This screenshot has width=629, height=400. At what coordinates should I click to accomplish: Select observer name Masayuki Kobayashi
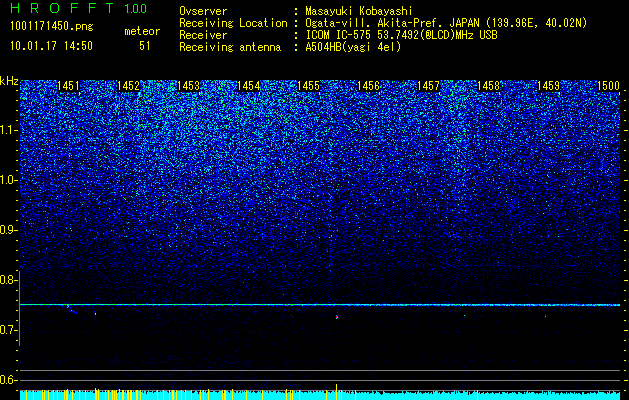359,11
